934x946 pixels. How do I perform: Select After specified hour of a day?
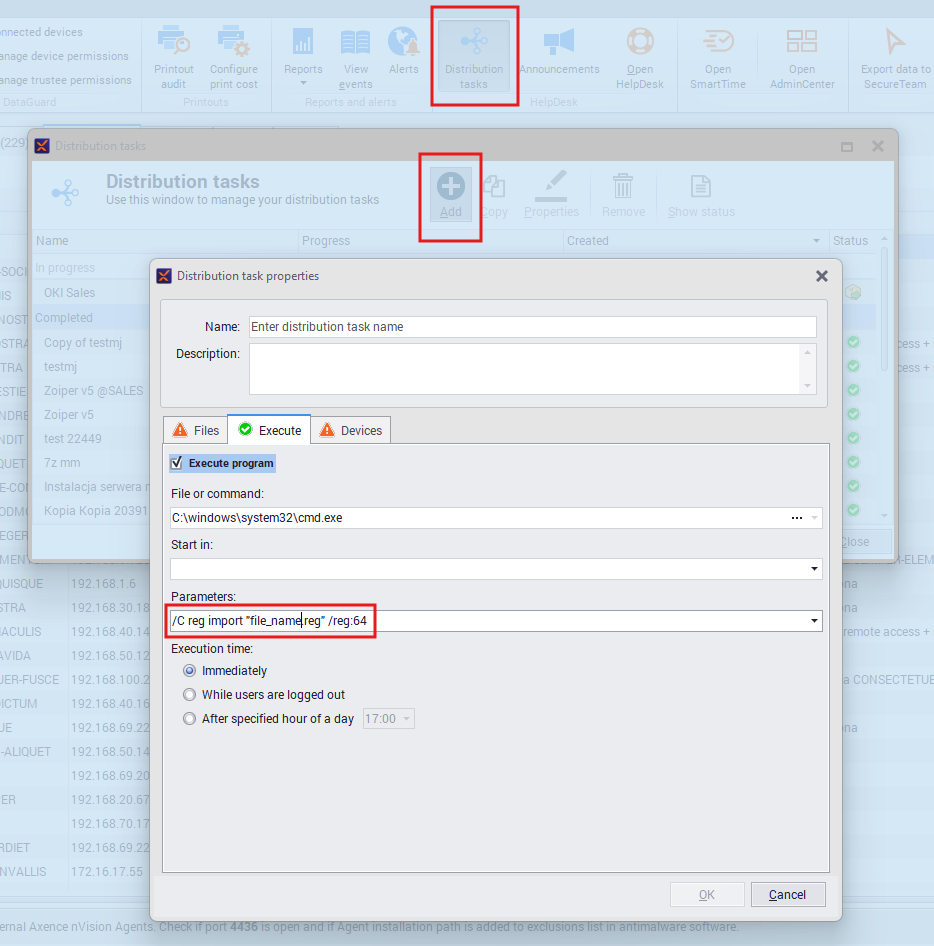point(190,718)
